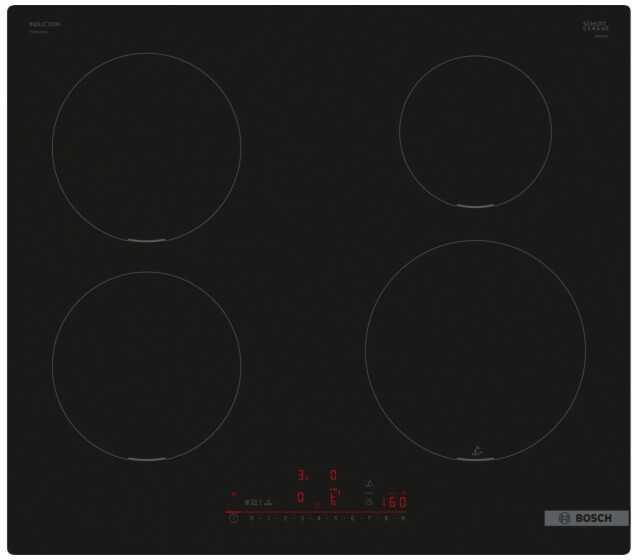Set power slider to level 9

pos(403,519)
